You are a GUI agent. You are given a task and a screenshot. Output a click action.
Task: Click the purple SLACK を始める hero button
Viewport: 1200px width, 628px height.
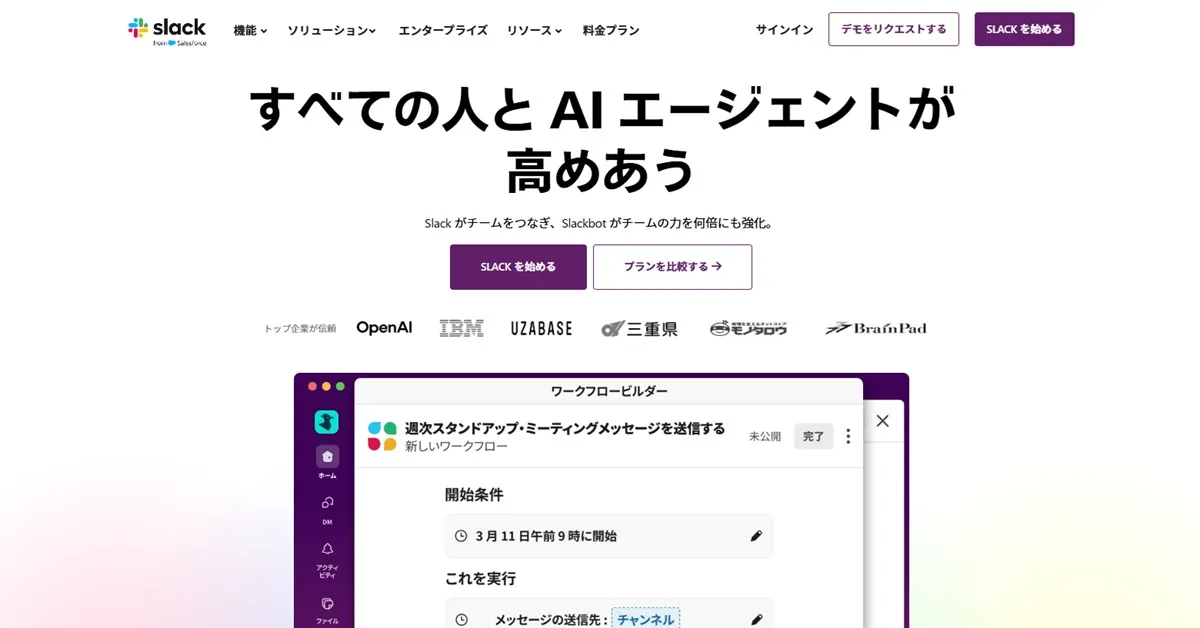[518, 267]
